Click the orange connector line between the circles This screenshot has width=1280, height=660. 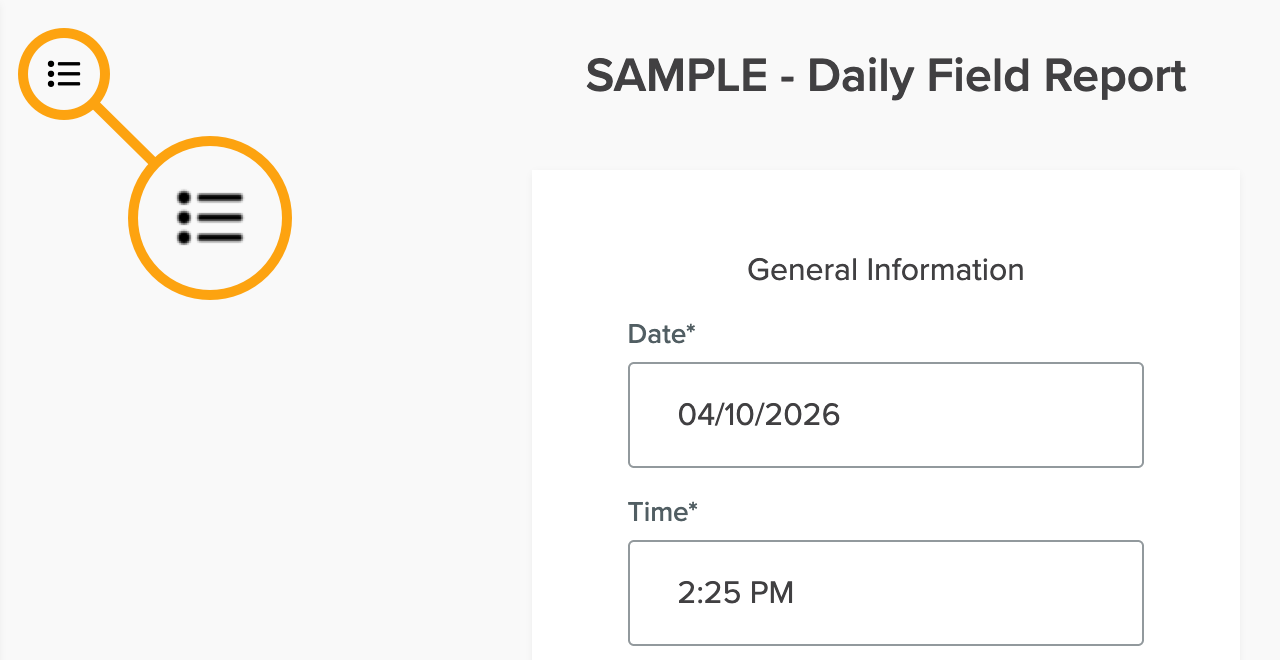click(x=125, y=133)
